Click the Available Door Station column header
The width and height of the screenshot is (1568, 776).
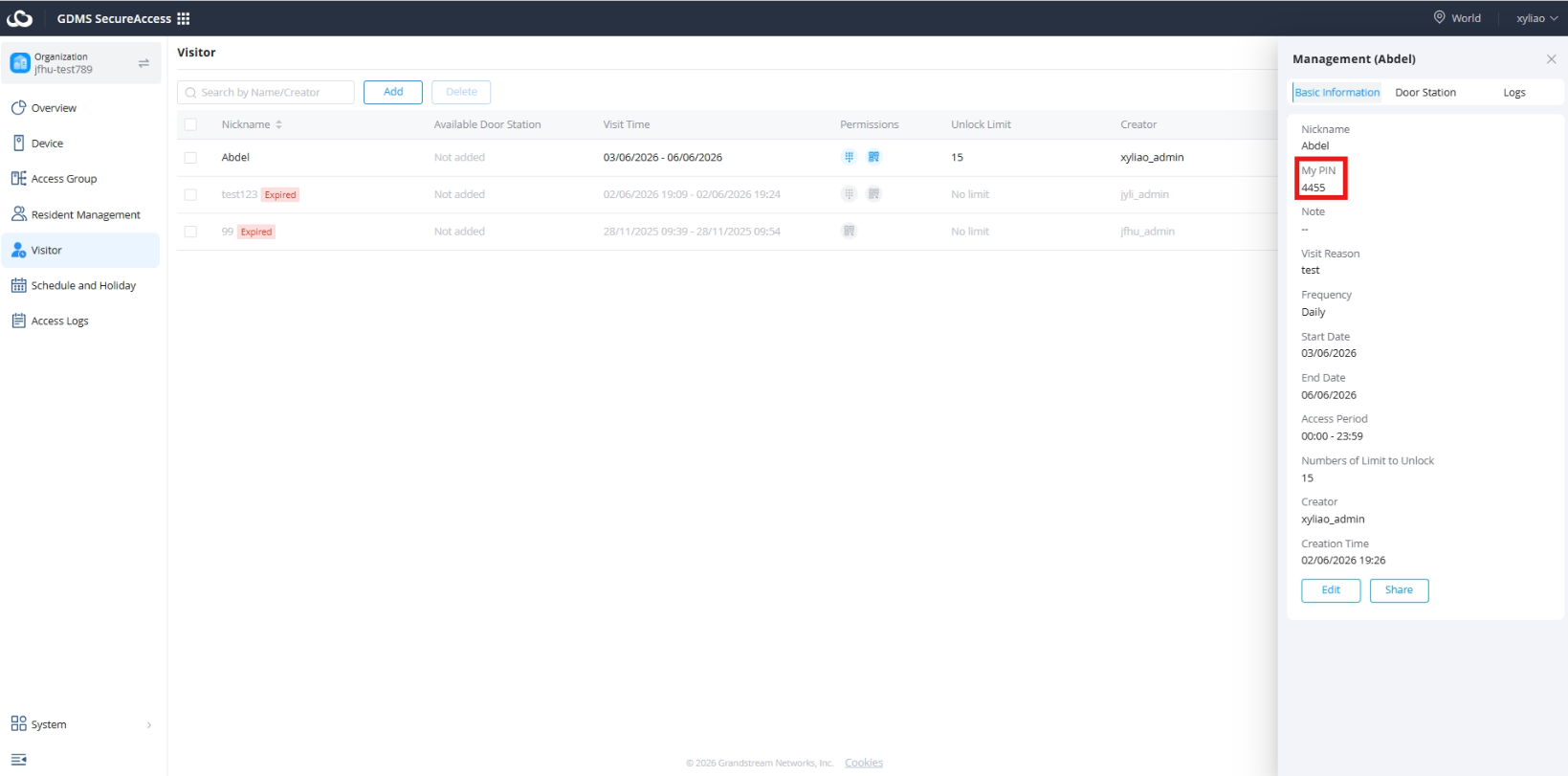click(487, 124)
